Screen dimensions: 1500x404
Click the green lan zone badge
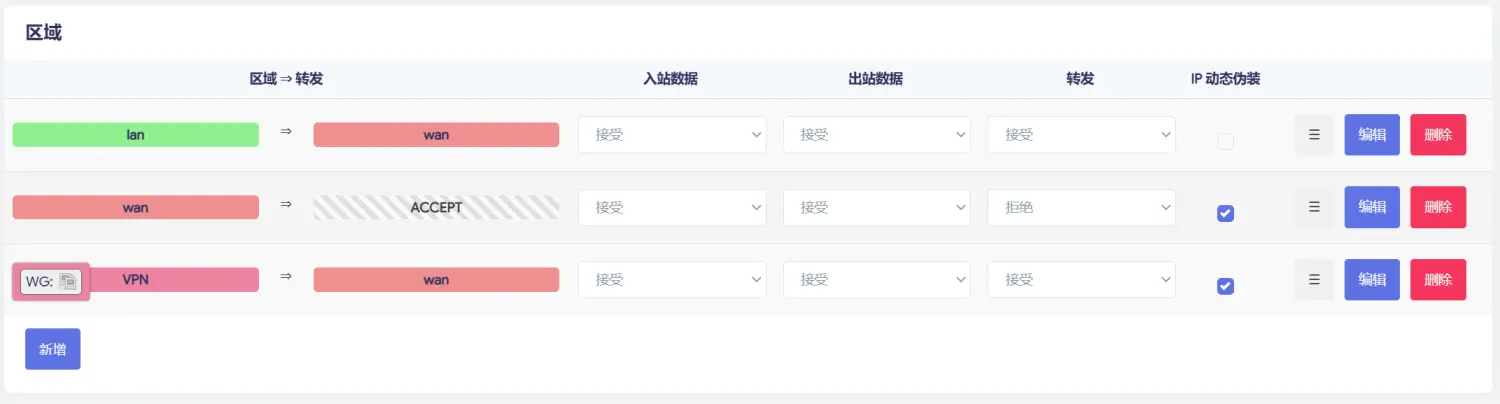tap(135, 135)
